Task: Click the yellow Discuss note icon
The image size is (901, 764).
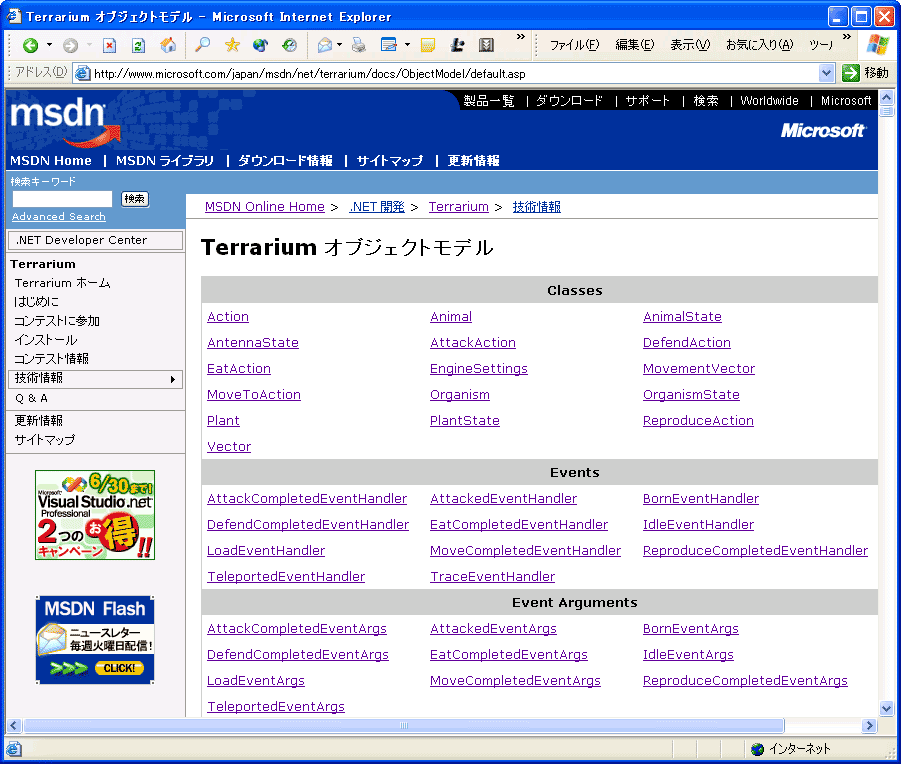Action: click(x=428, y=45)
